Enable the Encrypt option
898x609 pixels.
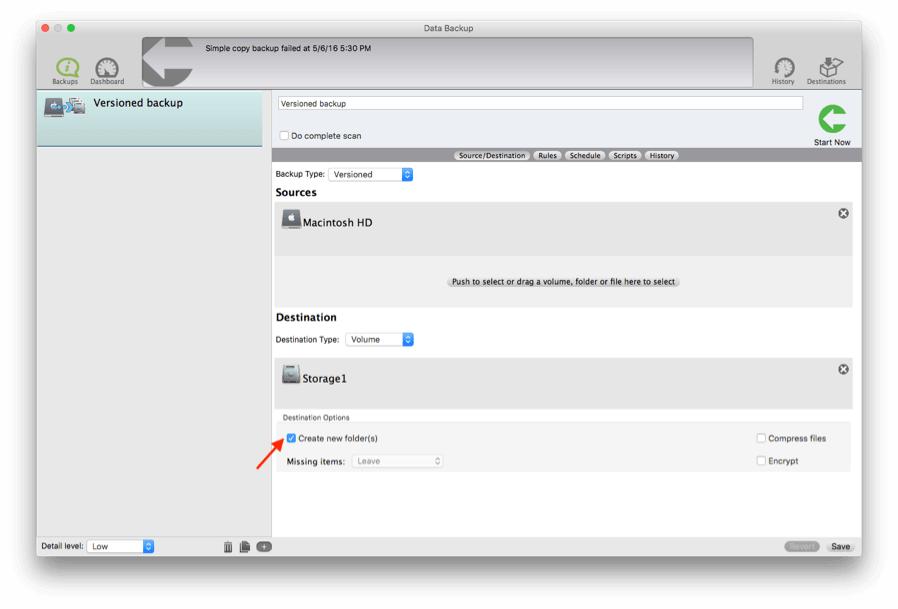point(763,460)
